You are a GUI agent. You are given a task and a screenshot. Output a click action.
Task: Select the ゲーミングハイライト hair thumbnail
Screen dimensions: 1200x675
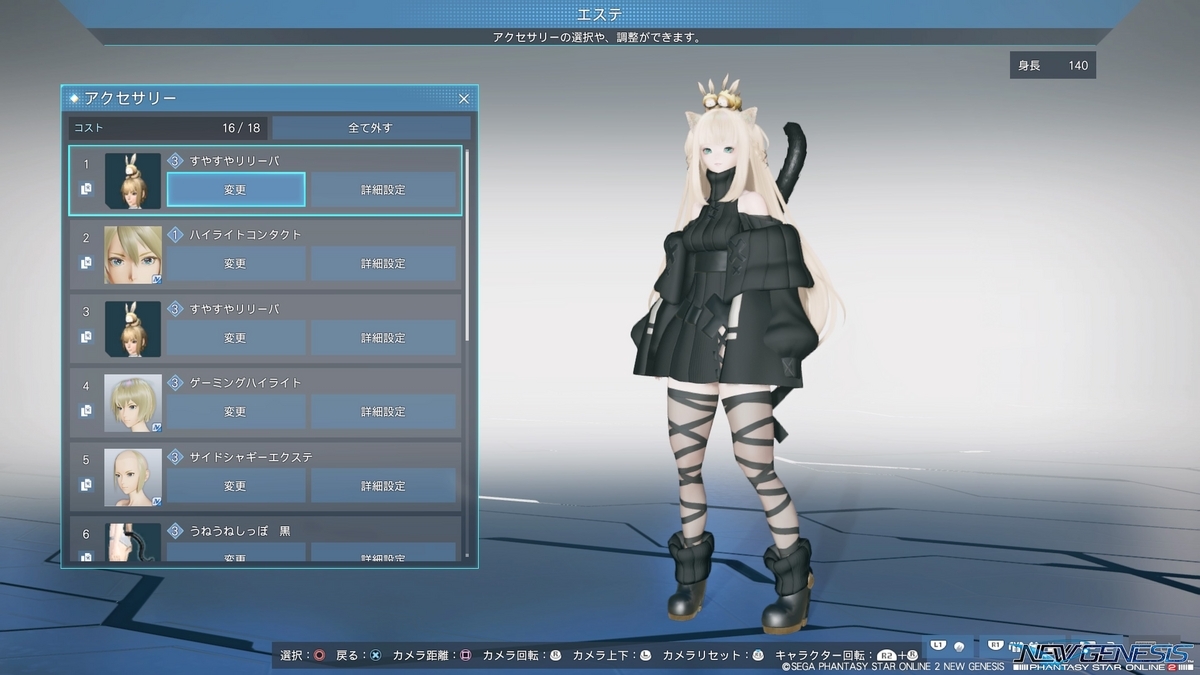pos(133,403)
